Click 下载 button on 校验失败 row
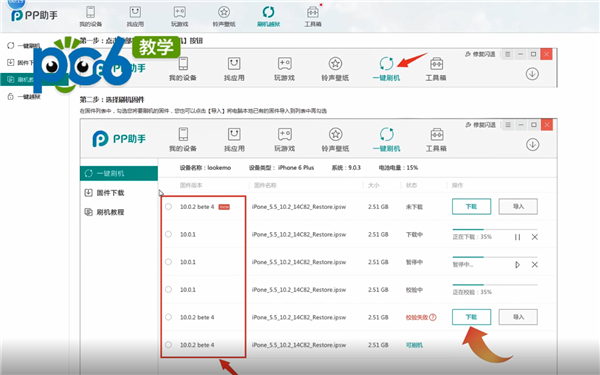Image resolution: width=600 pixels, height=375 pixels. point(471,317)
